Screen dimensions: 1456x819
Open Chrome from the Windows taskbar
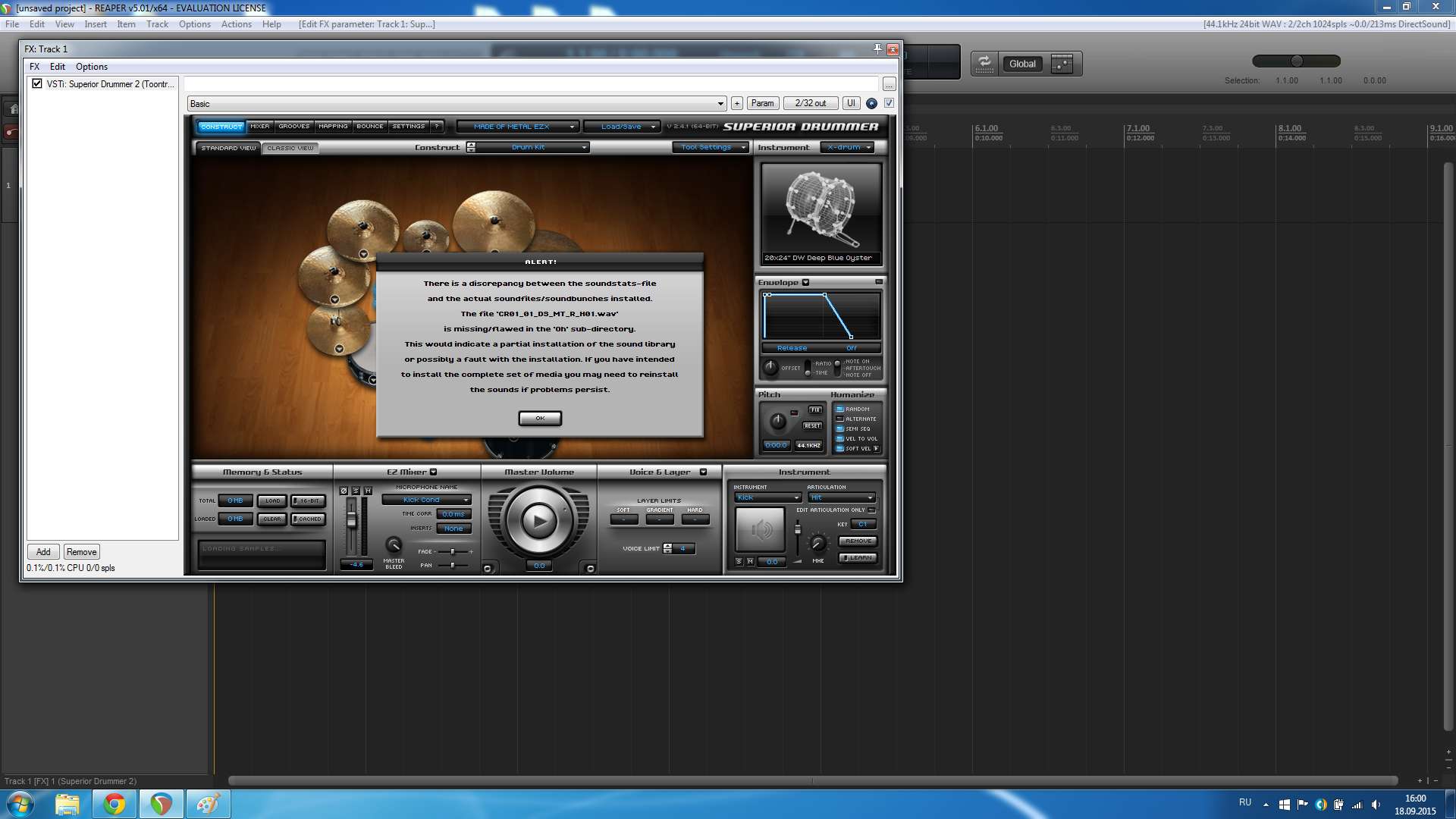(115, 804)
